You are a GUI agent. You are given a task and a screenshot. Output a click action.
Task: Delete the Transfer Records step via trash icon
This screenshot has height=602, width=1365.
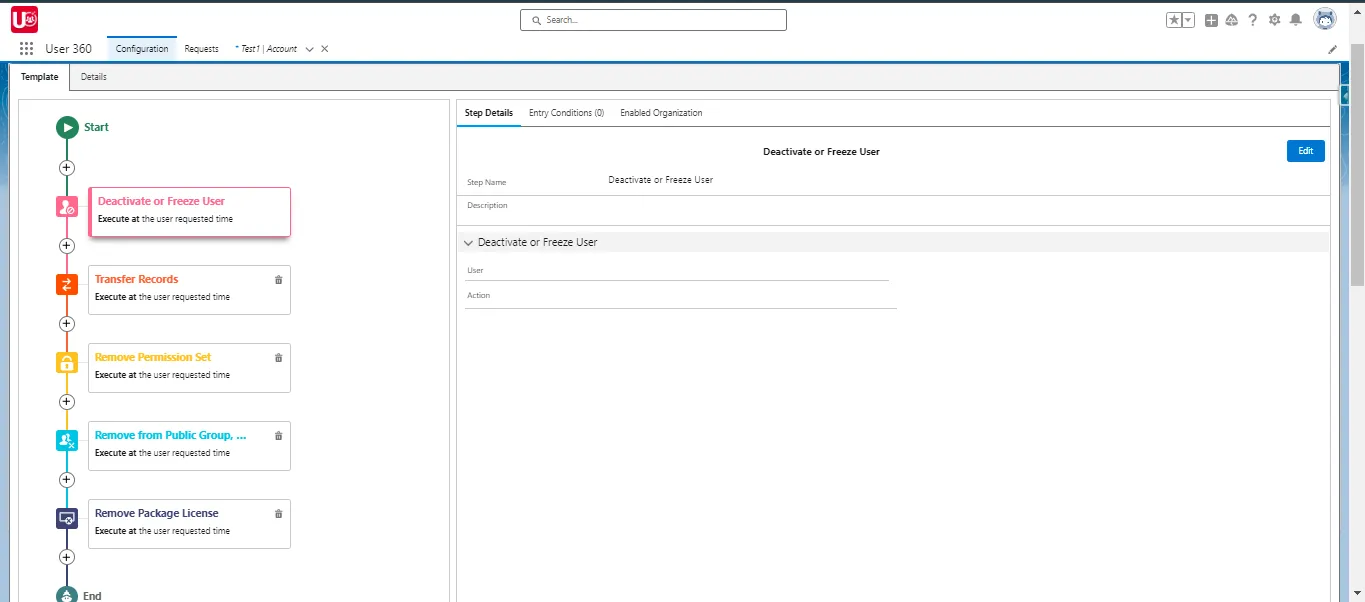(278, 279)
